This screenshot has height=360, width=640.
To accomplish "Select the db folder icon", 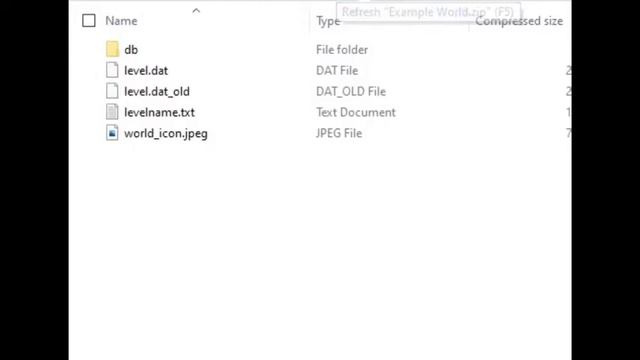I will tap(112, 49).
